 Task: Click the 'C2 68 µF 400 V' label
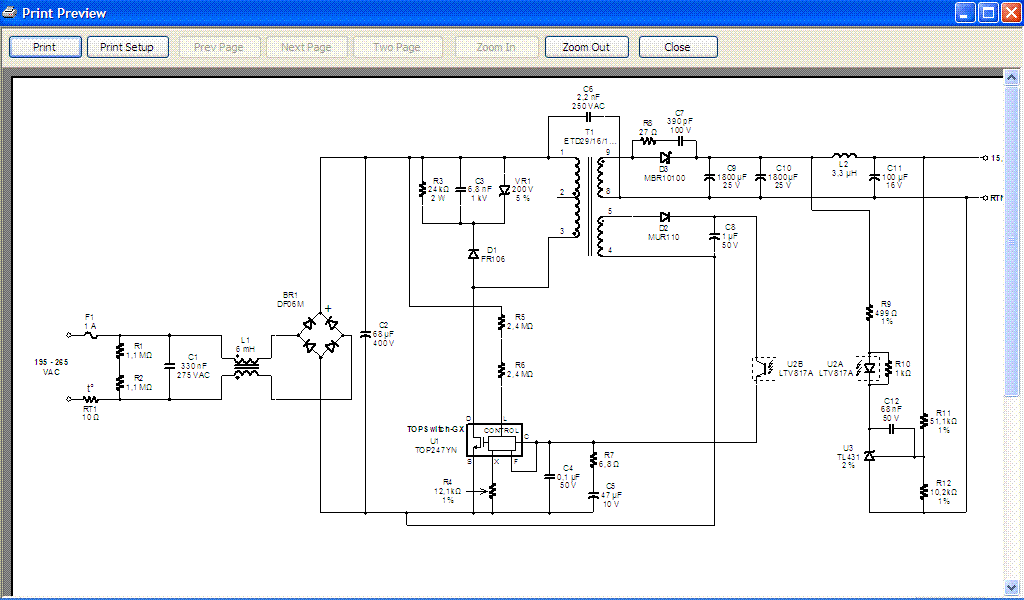[x=383, y=334]
